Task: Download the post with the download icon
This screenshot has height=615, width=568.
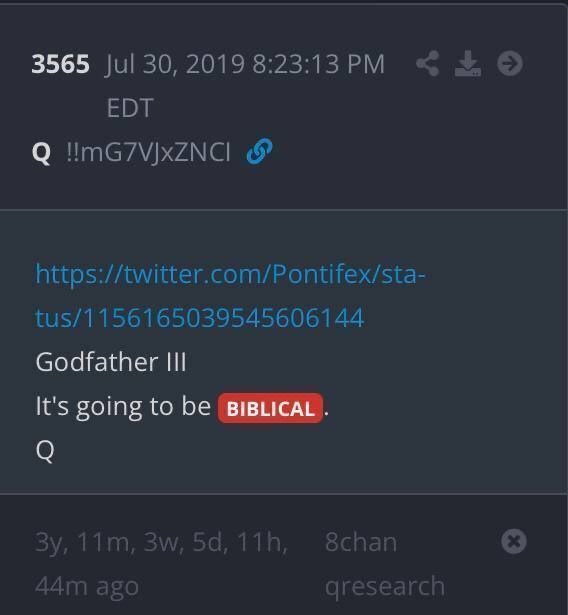Action: click(468, 64)
